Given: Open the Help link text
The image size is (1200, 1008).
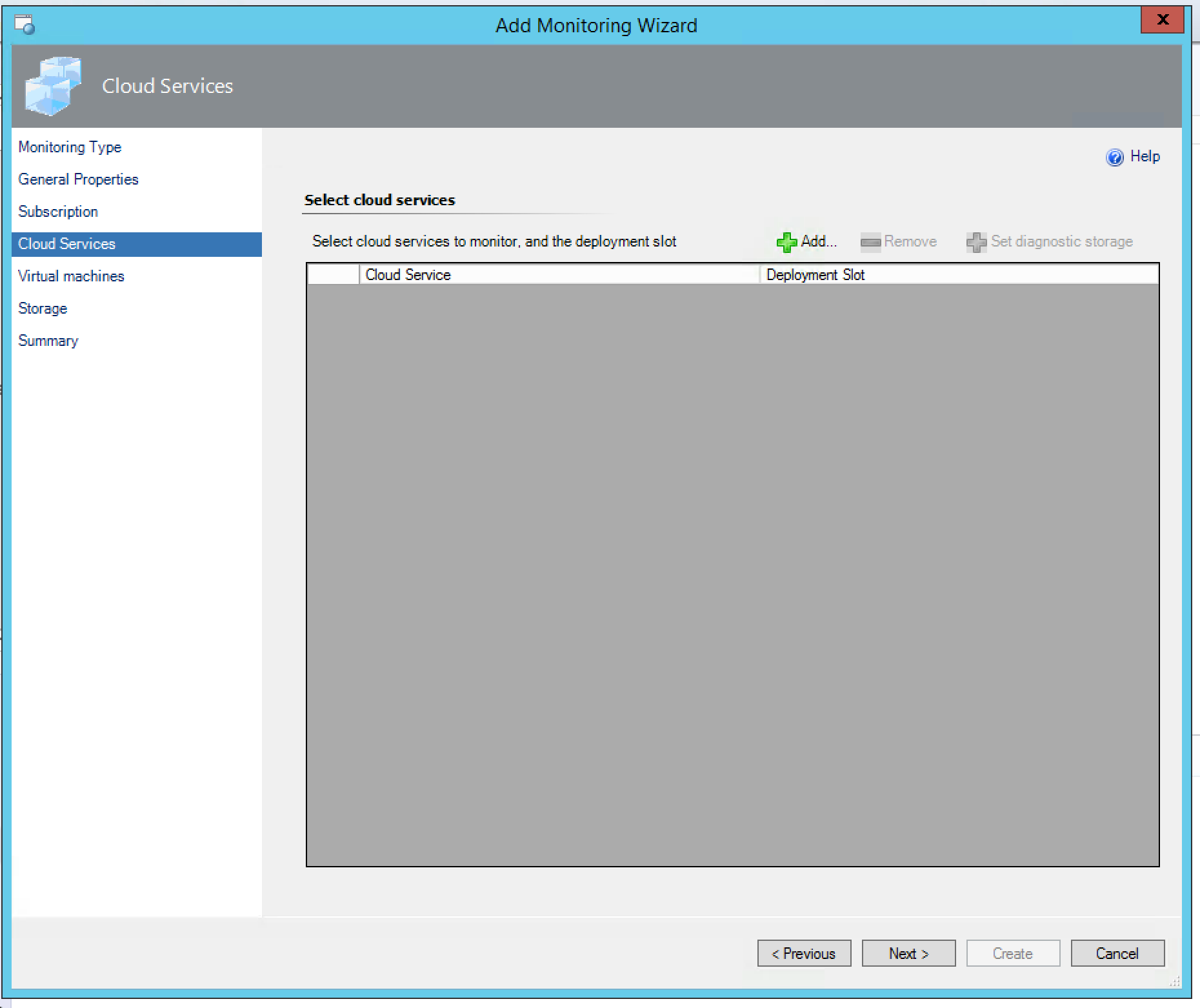Looking at the screenshot, I should click(1145, 157).
